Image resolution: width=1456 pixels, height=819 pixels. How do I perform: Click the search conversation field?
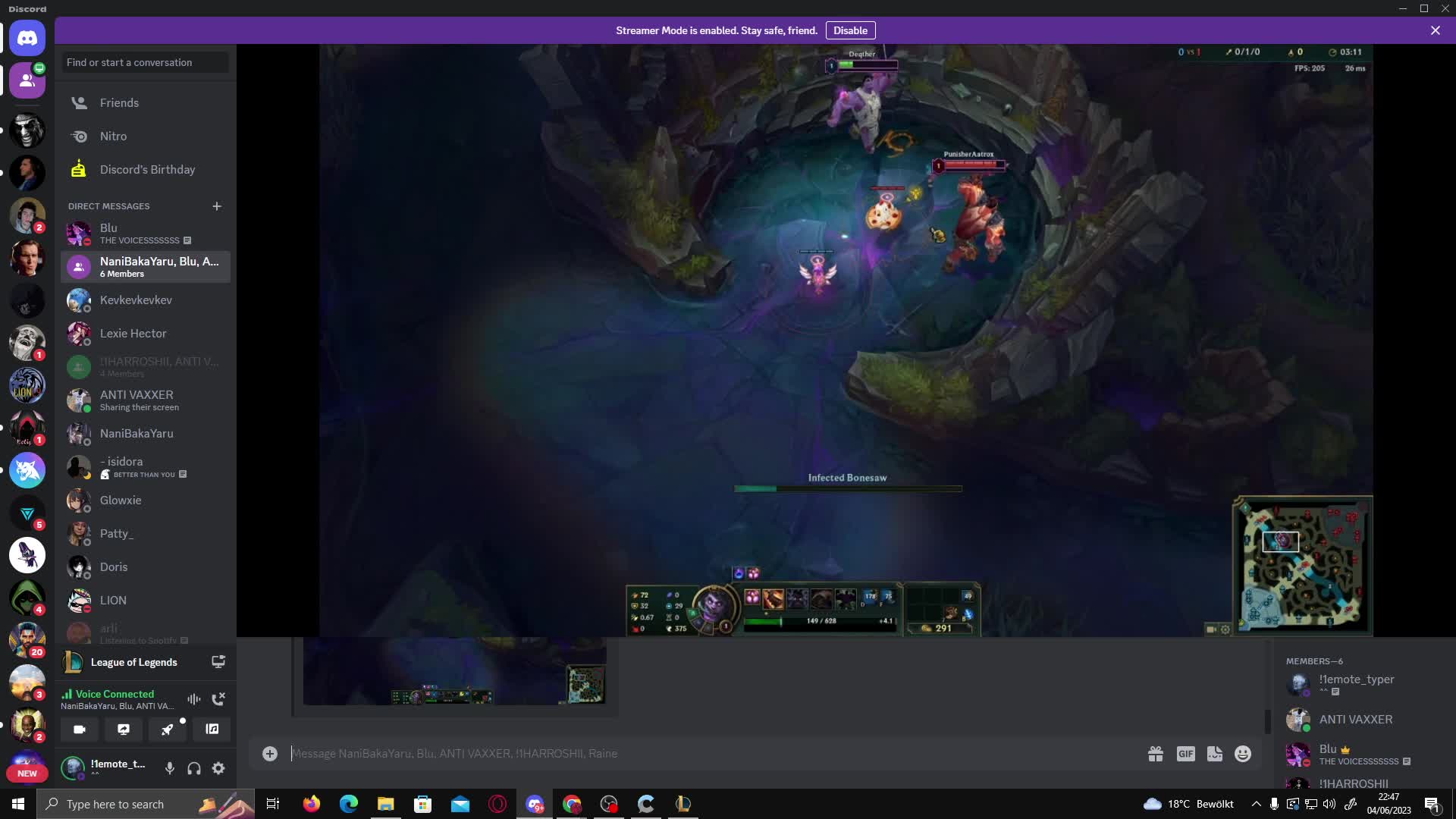(145, 62)
